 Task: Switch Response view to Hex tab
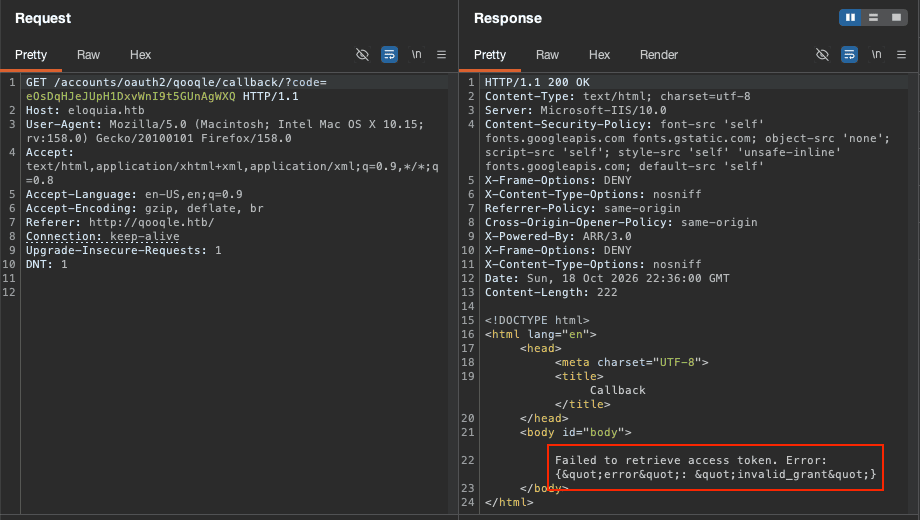point(599,55)
